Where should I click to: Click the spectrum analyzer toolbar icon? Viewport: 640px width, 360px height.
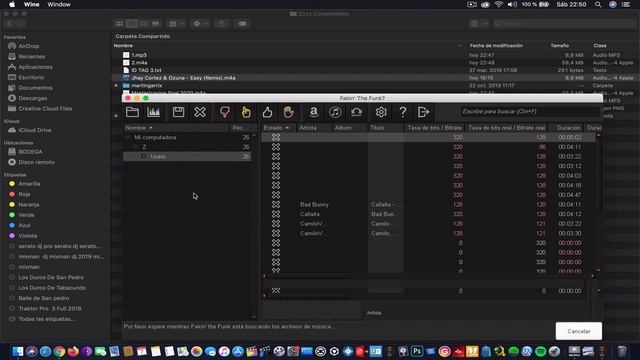pyautogui.click(x=153, y=112)
